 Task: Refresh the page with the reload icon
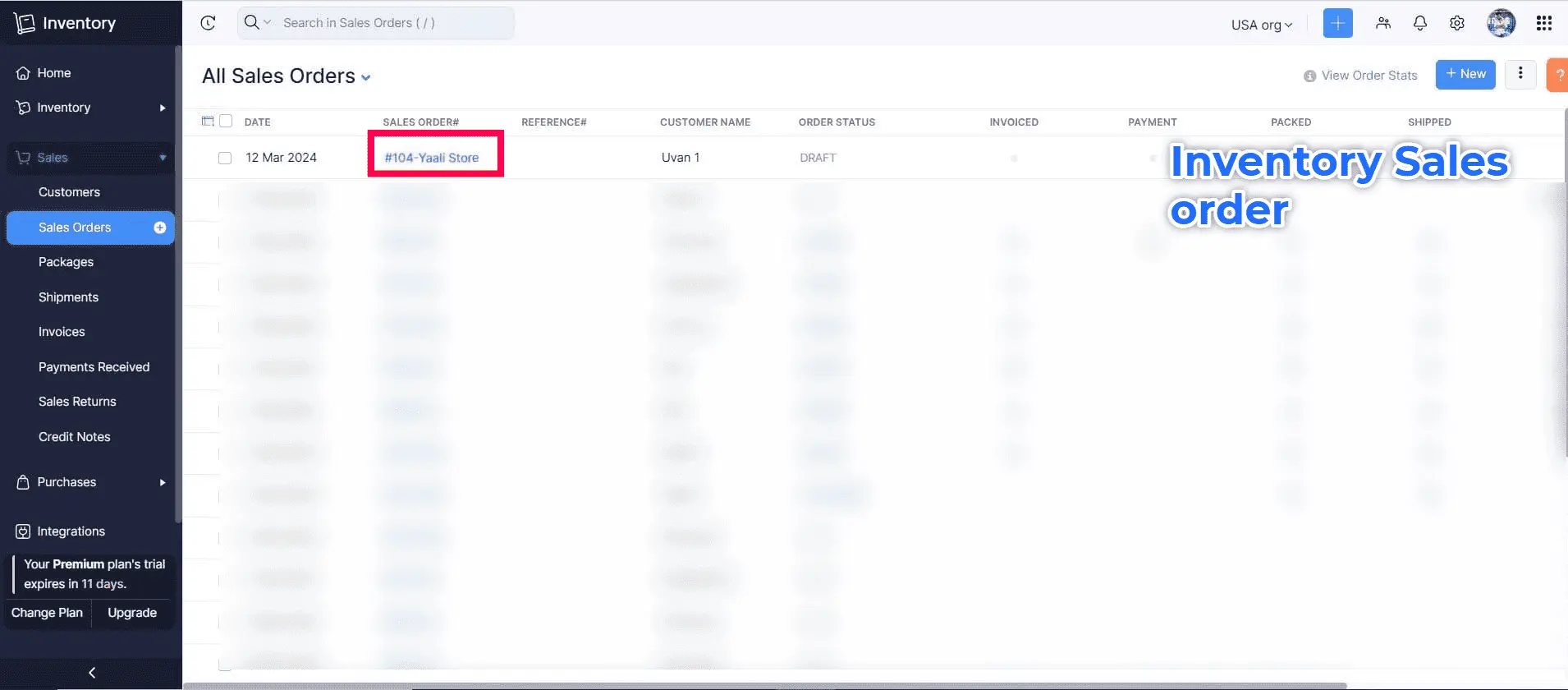[x=208, y=23]
